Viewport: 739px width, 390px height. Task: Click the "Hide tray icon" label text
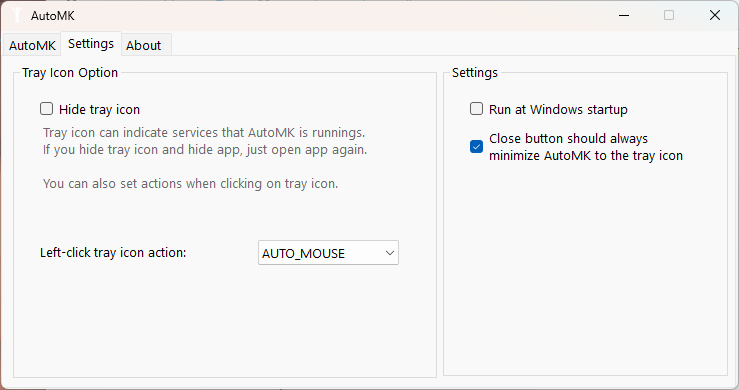click(x=99, y=109)
